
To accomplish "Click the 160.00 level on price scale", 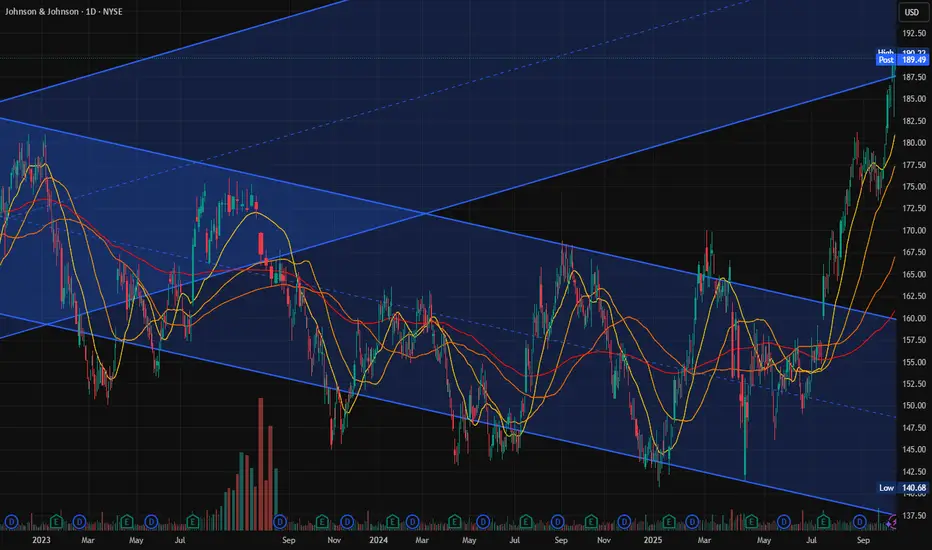I will pos(914,318).
